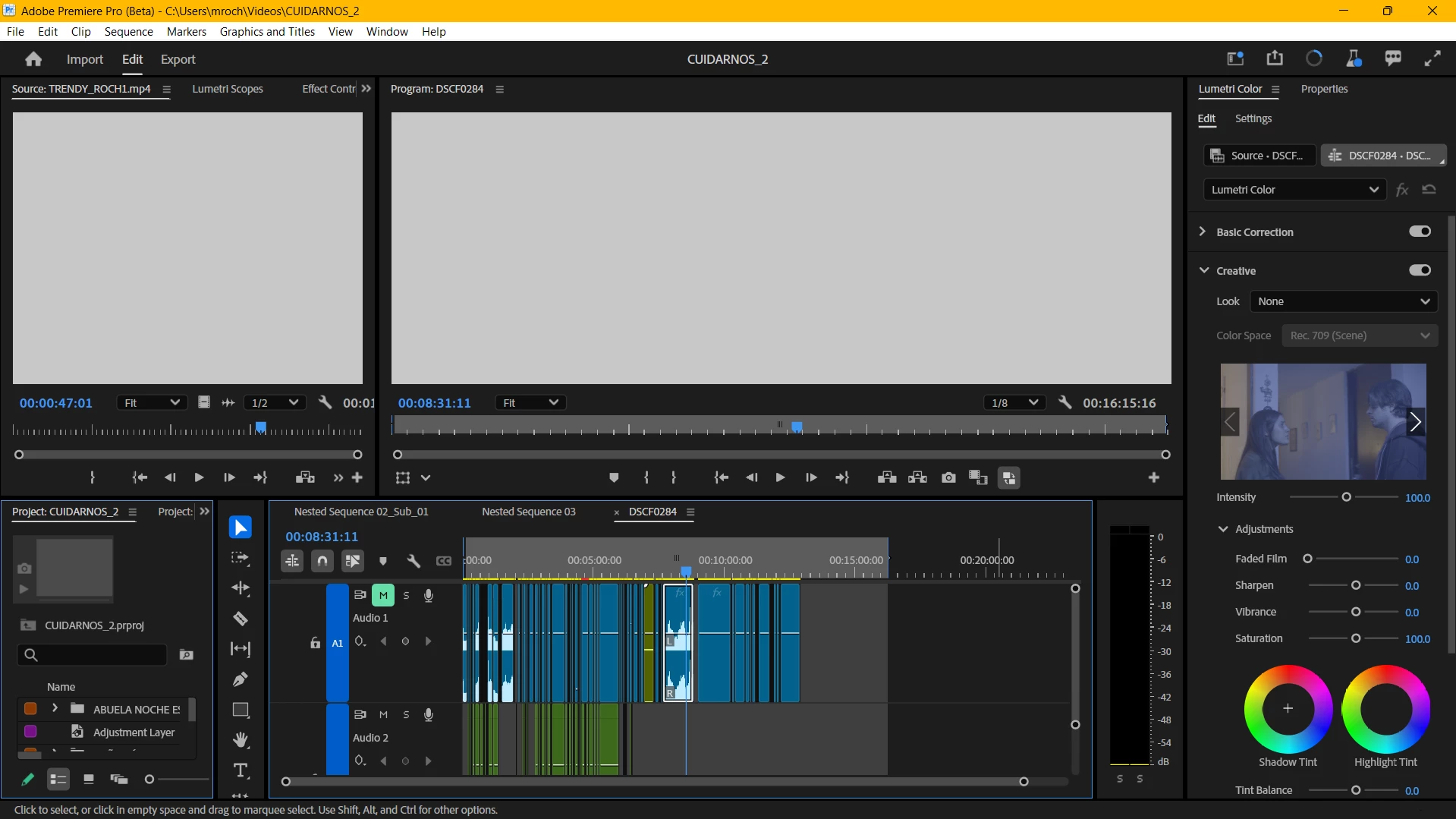The image size is (1456, 819).
Task: Toggle linked selection in timeline
Action: pyautogui.click(x=353, y=561)
